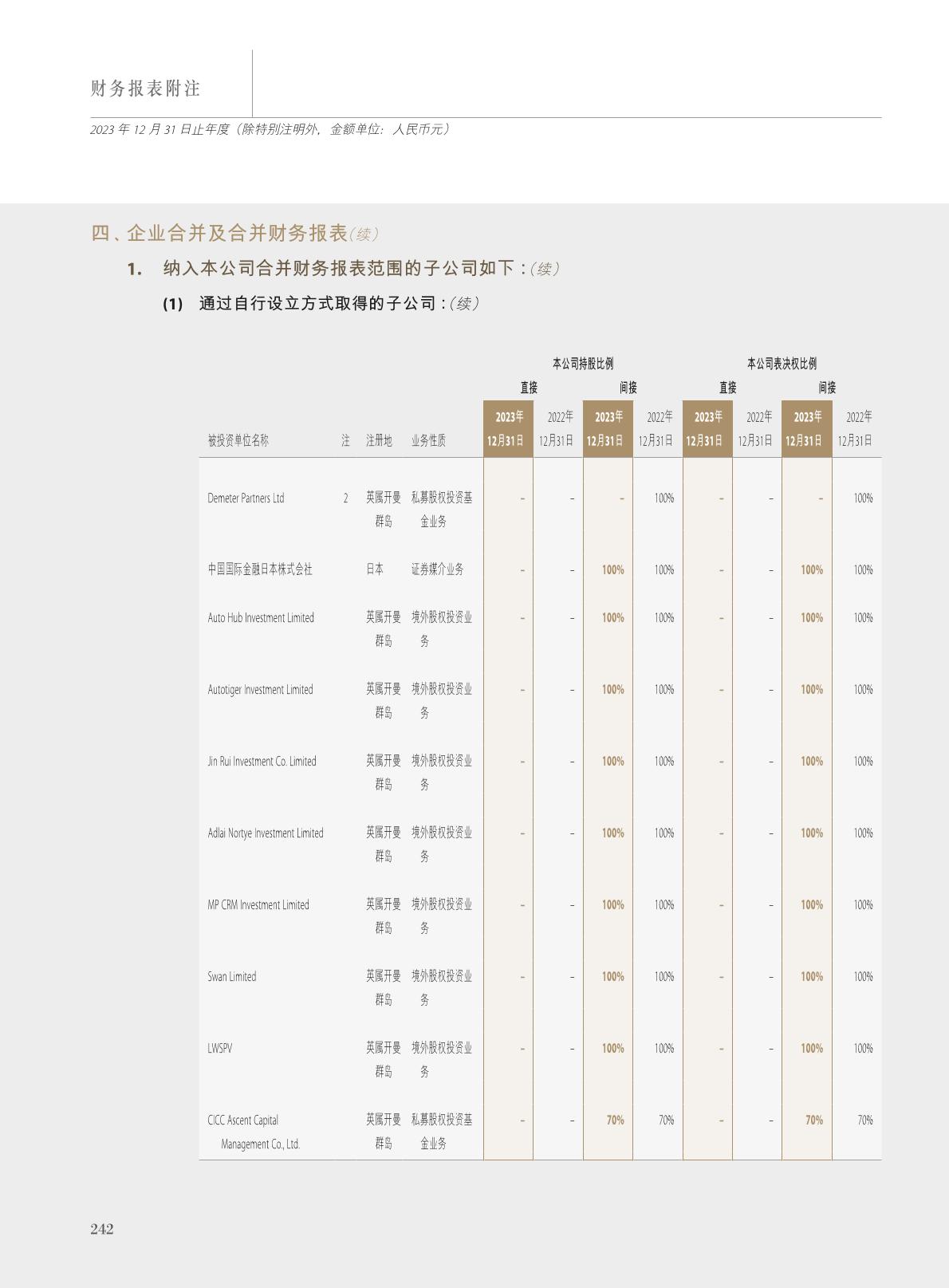Click note number 2 for Demeter Partners
The width and height of the screenshot is (949, 1288).
pyautogui.click(x=345, y=498)
